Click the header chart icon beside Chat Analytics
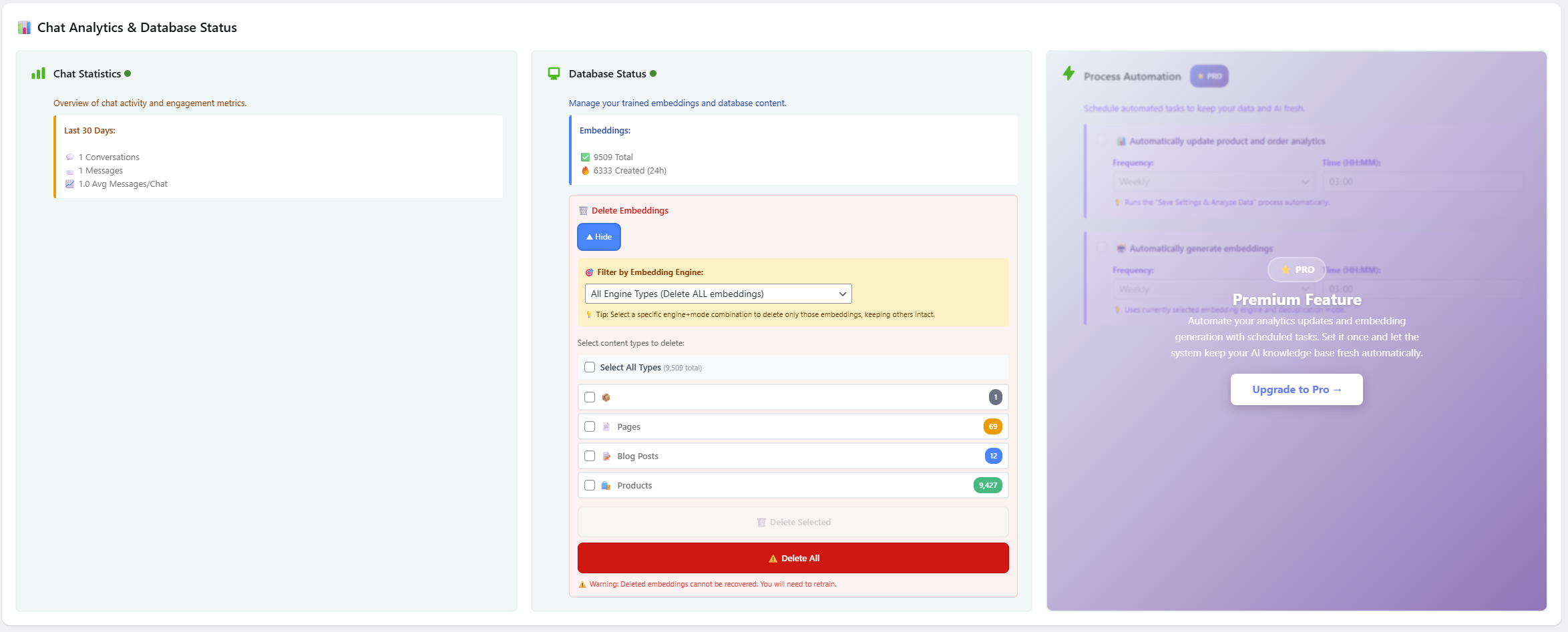The width and height of the screenshot is (1568, 632). pyautogui.click(x=24, y=27)
